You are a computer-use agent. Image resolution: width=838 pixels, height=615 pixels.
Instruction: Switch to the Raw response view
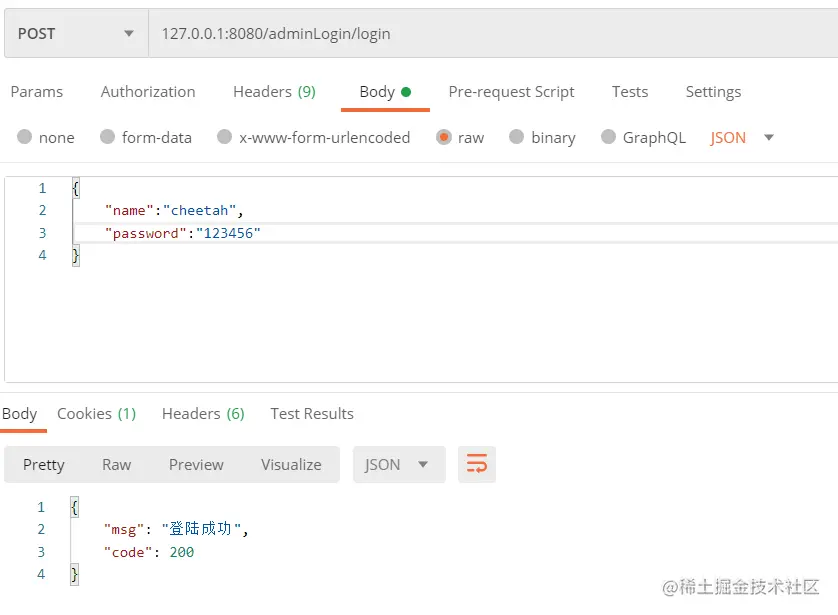coord(117,464)
